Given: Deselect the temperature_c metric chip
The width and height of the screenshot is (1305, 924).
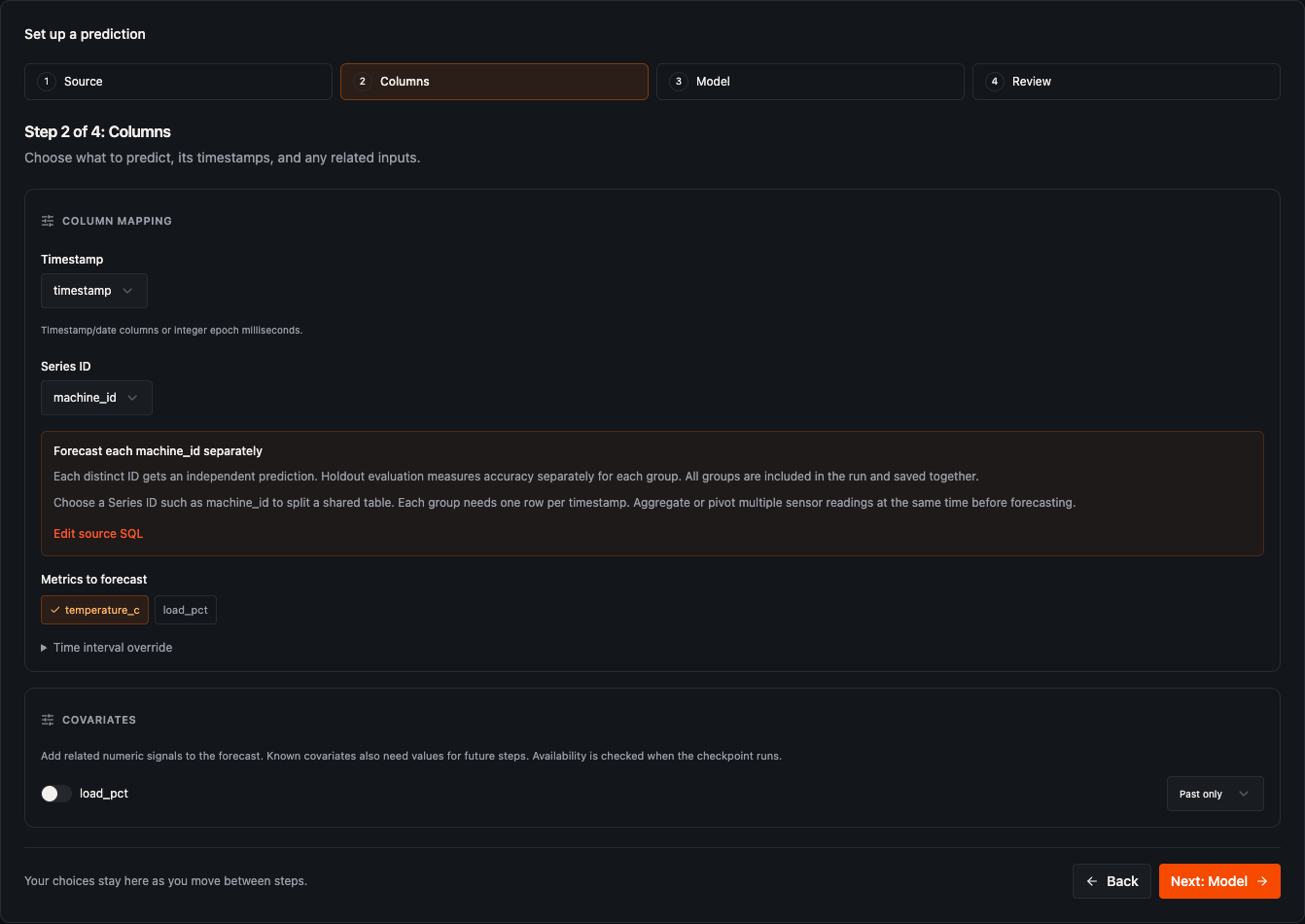Looking at the screenshot, I should tap(94, 610).
